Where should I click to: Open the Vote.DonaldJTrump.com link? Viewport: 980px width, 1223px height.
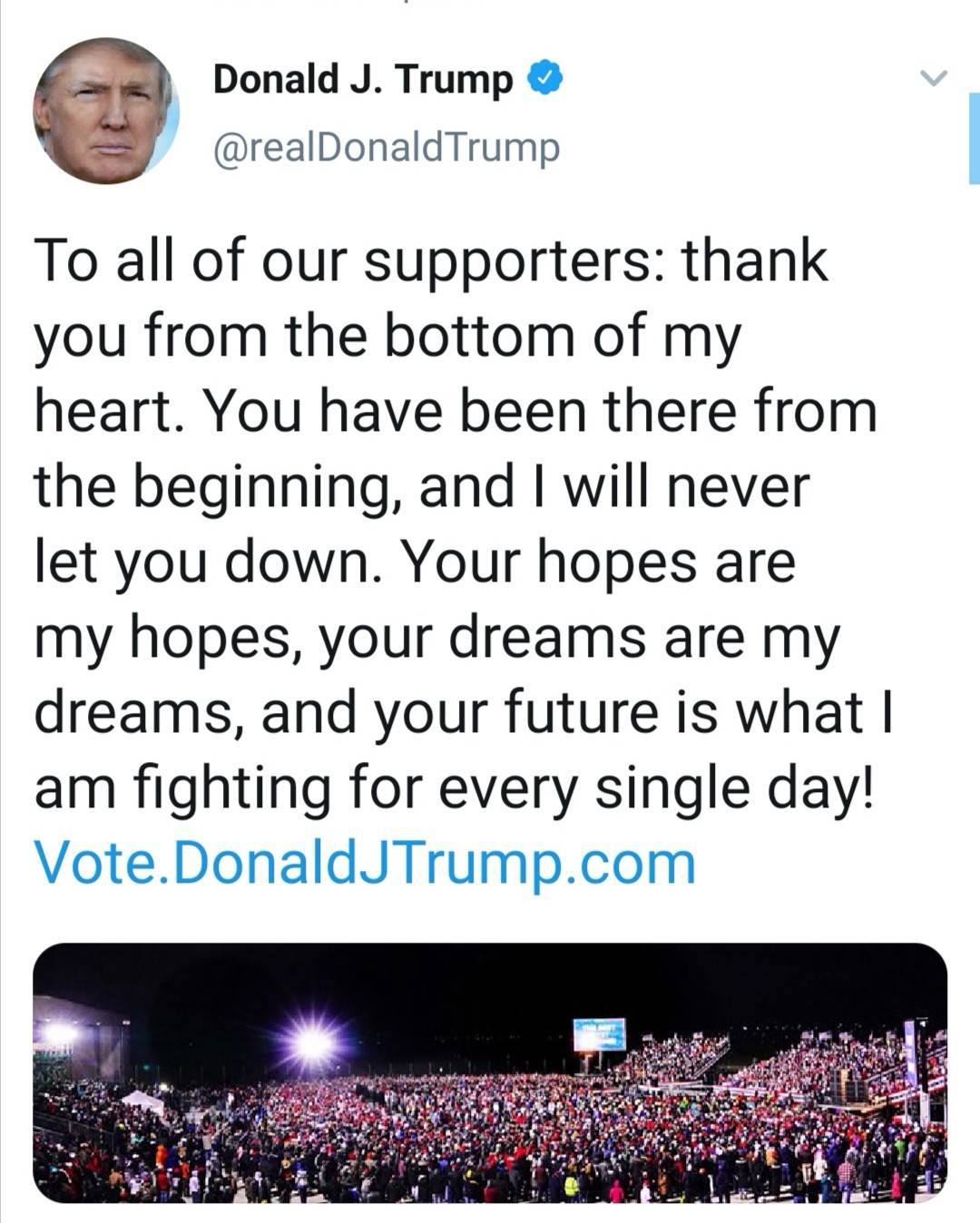tap(365, 862)
